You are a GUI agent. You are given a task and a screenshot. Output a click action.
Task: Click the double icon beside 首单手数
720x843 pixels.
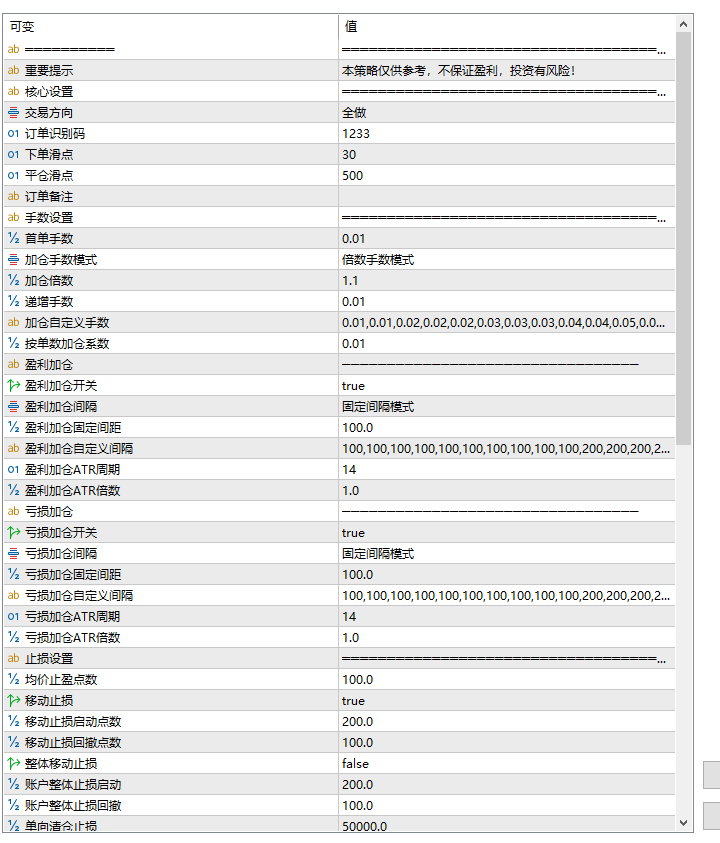click(13, 238)
